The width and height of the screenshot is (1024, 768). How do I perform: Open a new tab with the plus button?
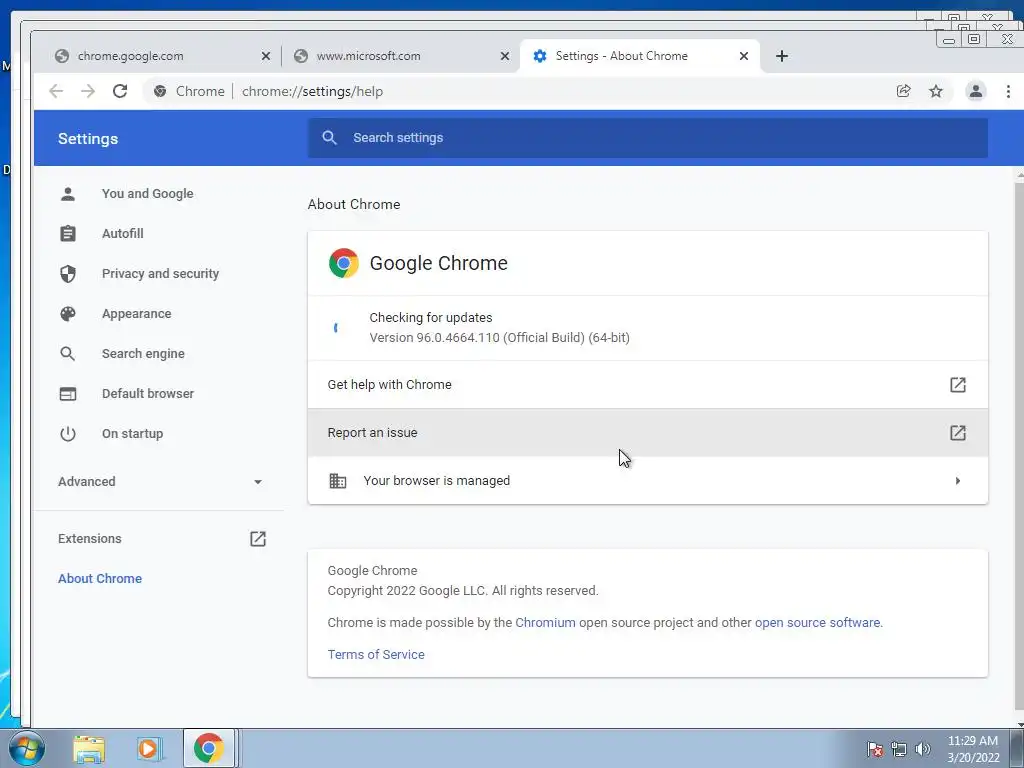(782, 56)
